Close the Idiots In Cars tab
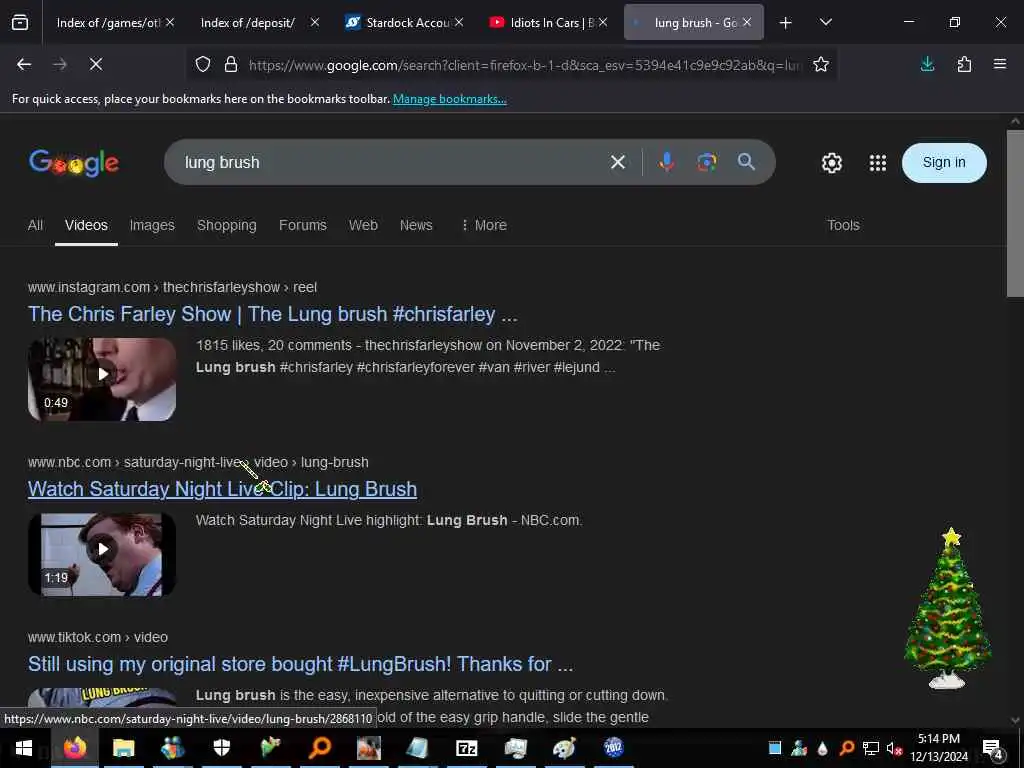1024x768 pixels. click(603, 22)
